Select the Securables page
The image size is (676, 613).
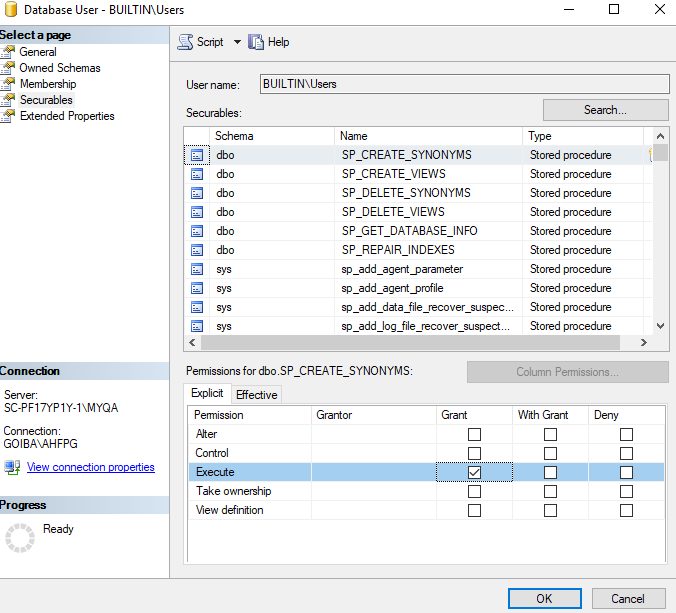point(46,100)
